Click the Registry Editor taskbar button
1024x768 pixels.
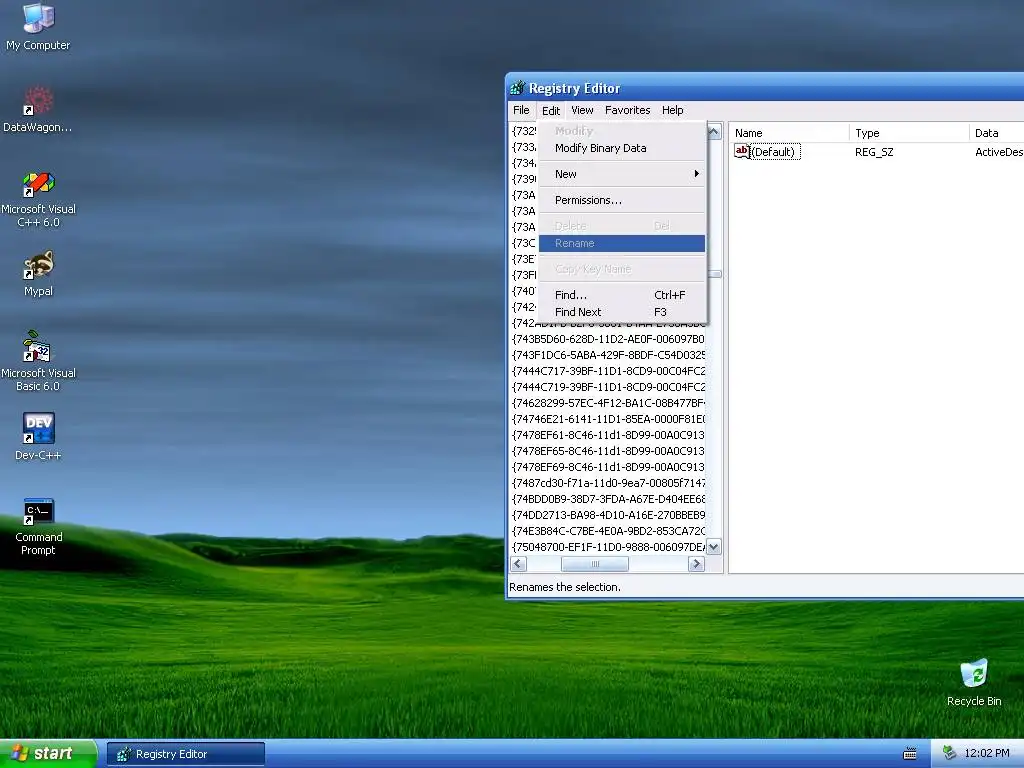point(186,754)
